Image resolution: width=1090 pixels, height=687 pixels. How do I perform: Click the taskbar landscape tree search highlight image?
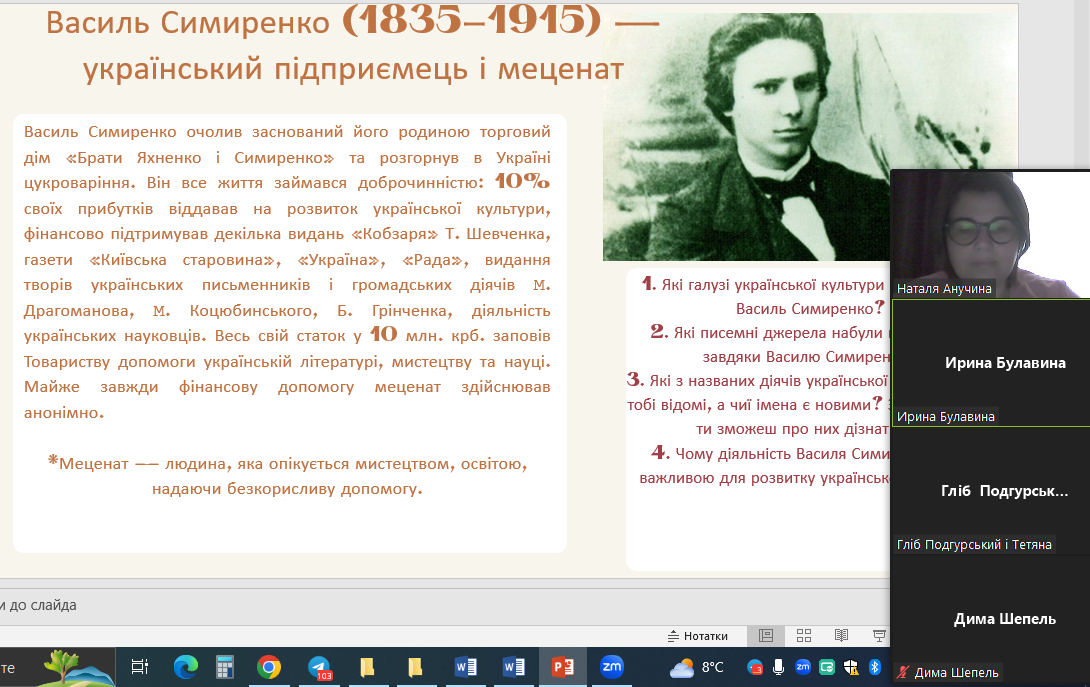(78, 667)
